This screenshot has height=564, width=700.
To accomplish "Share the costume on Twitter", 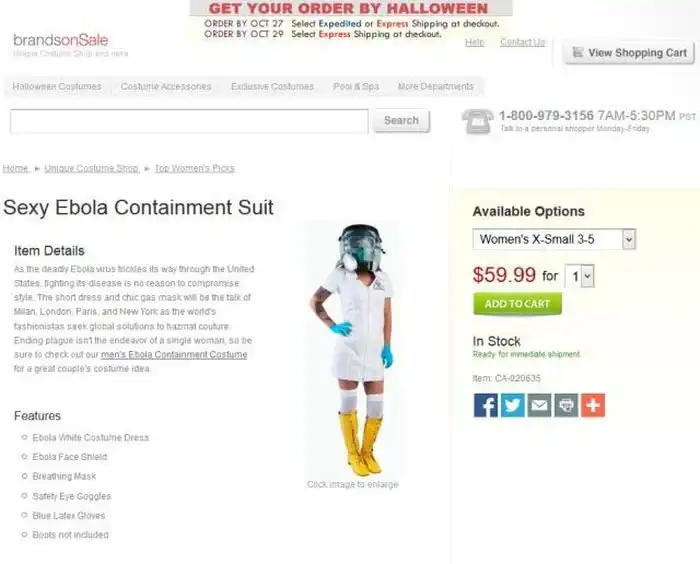I will (512, 405).
